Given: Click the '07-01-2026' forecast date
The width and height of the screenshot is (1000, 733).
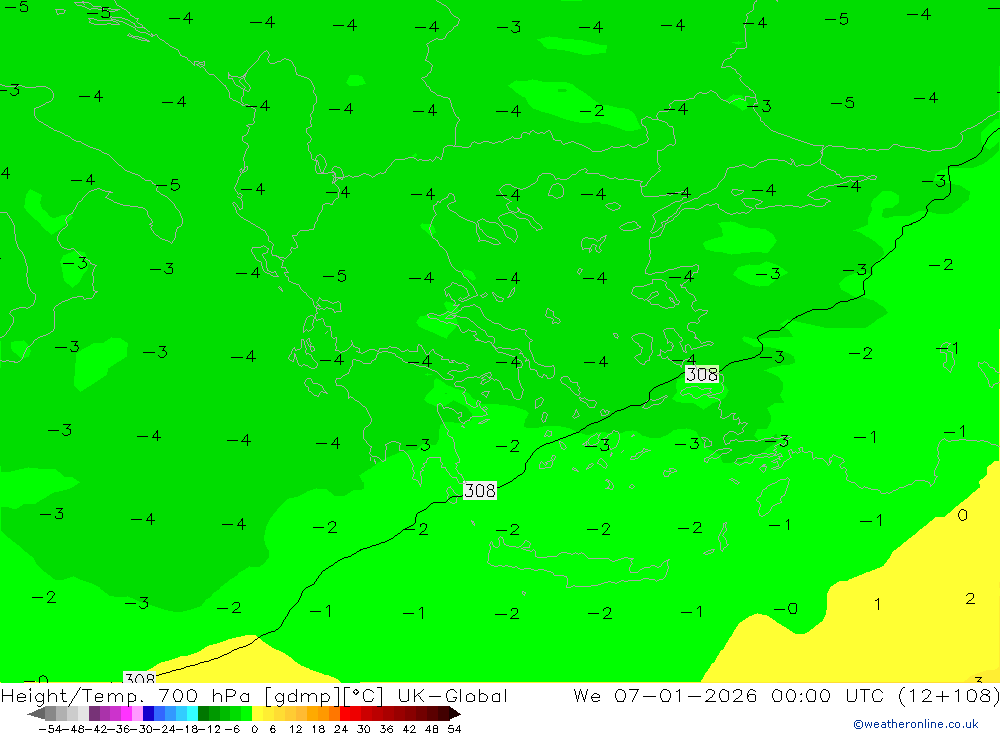Looking at the screenshot, I should click(686, 695).
